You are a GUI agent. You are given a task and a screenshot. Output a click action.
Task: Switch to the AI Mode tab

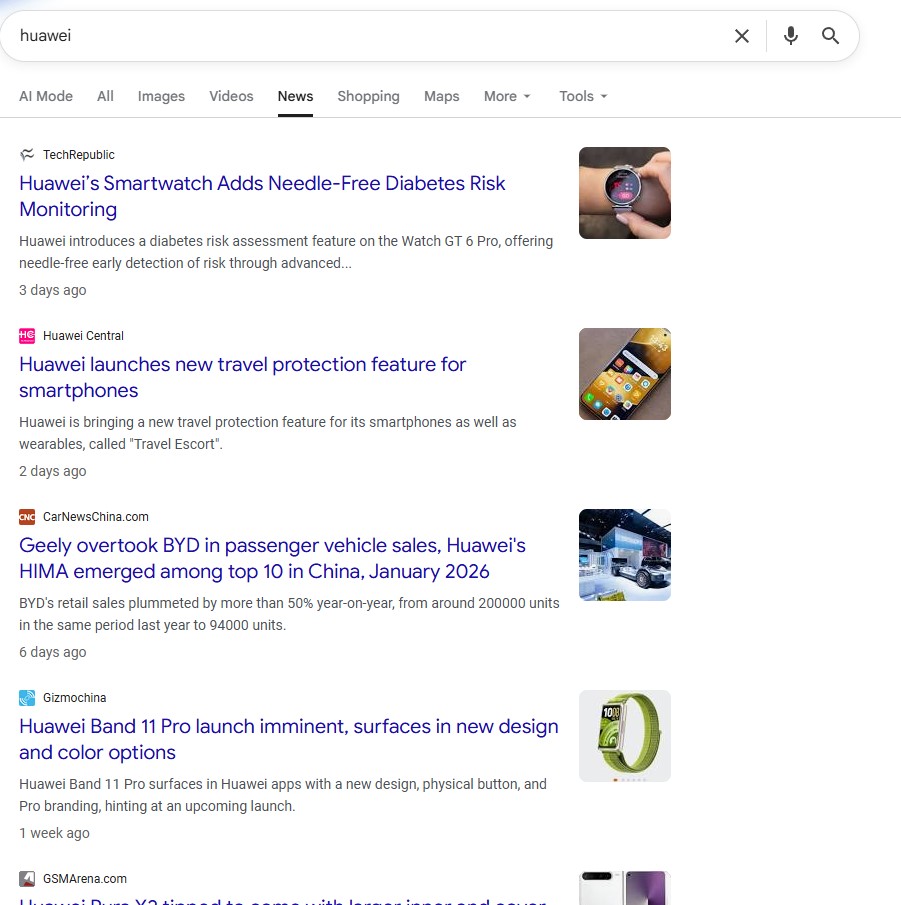click(x=46, y=96)
